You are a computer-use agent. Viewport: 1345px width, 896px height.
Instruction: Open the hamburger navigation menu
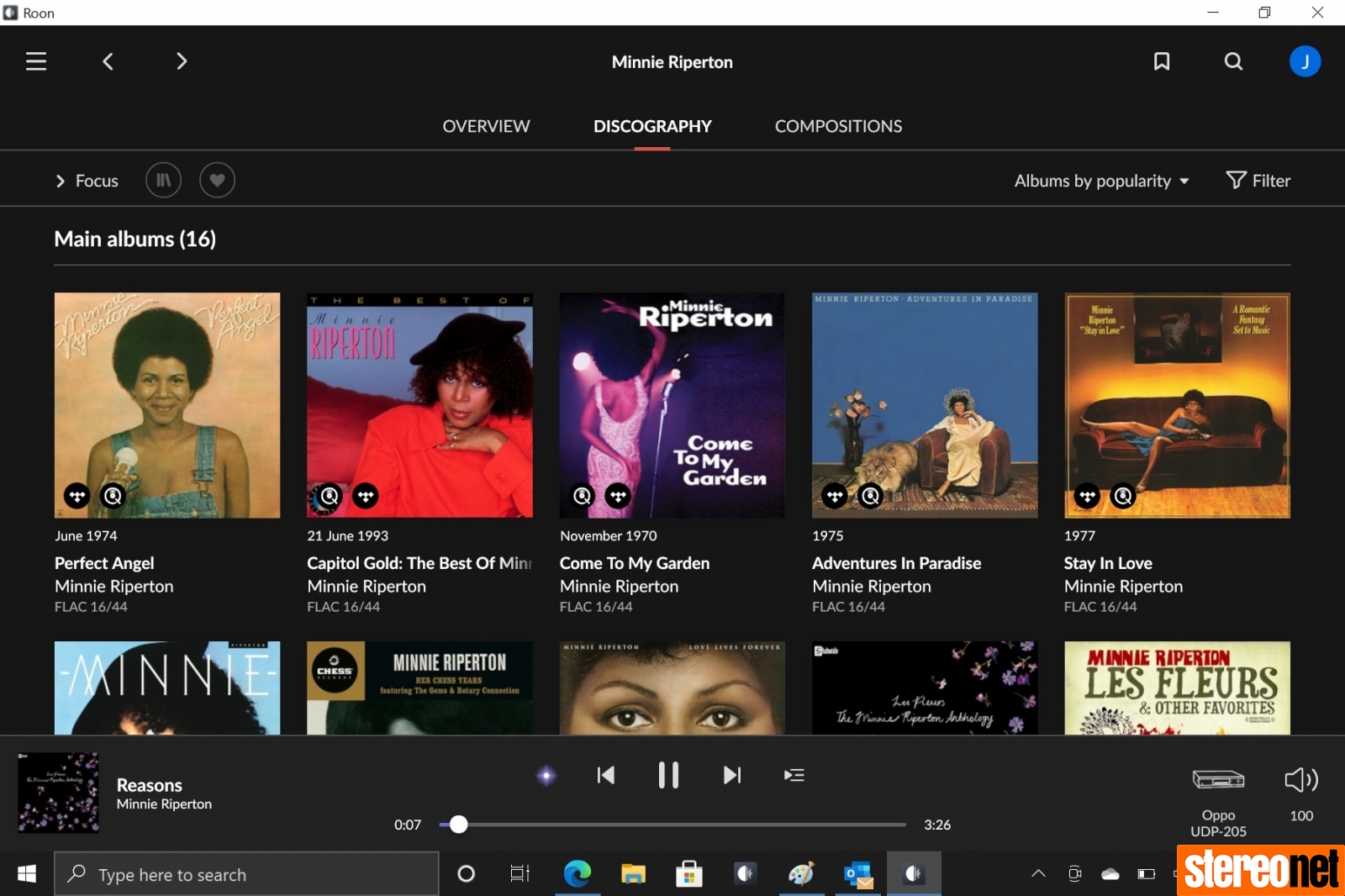click(36, 61)
